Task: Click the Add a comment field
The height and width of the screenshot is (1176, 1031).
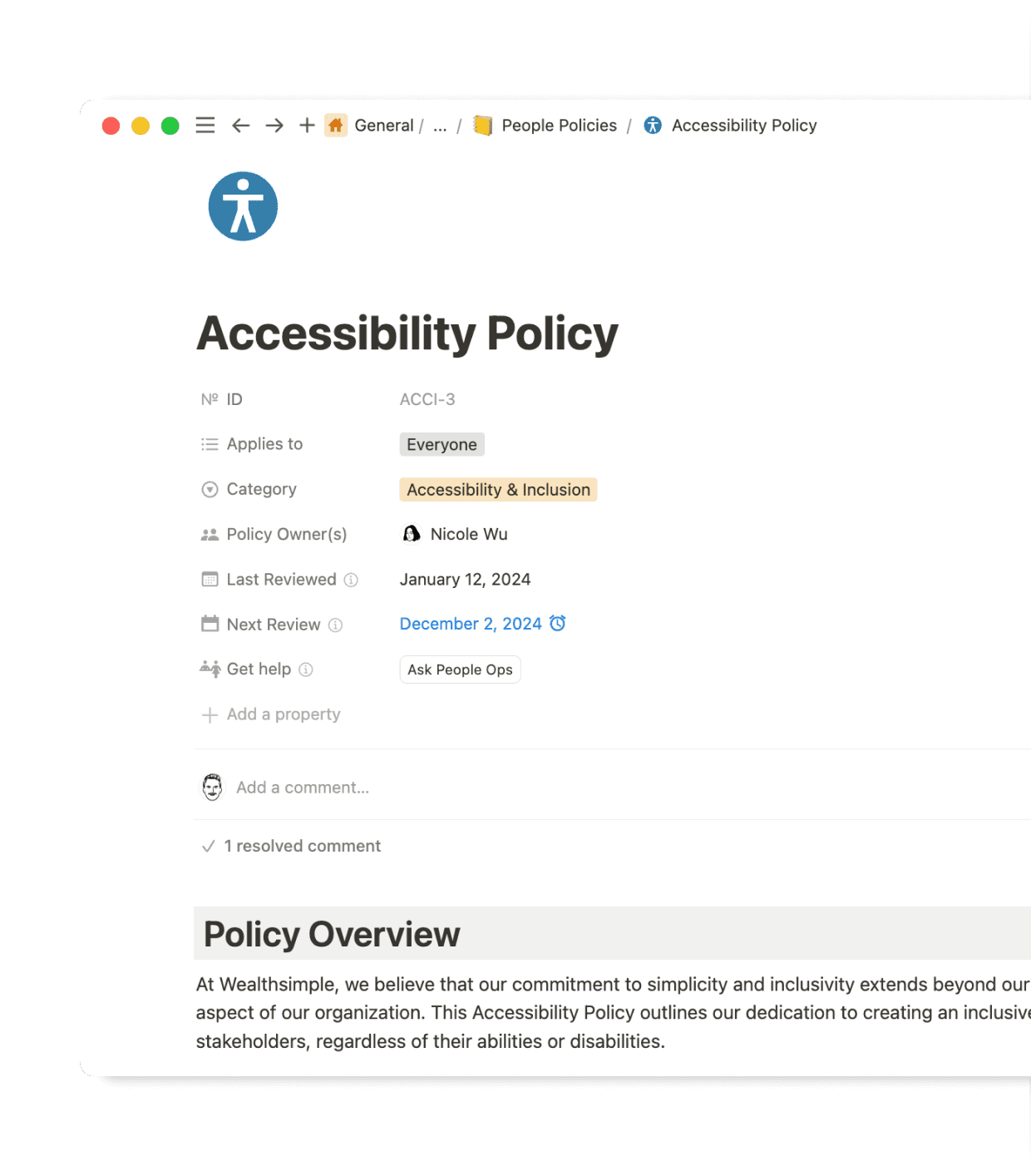Action: (302, 787)
